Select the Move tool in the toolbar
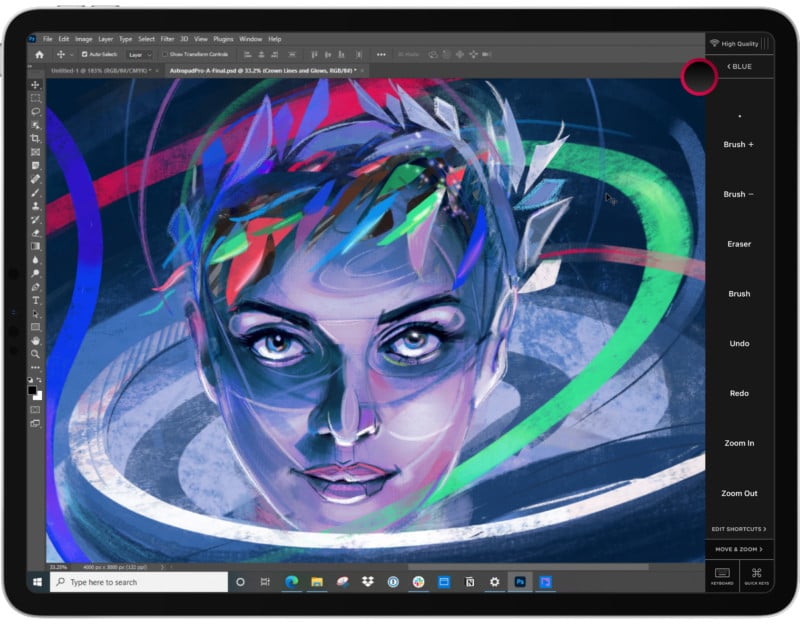 35,85
